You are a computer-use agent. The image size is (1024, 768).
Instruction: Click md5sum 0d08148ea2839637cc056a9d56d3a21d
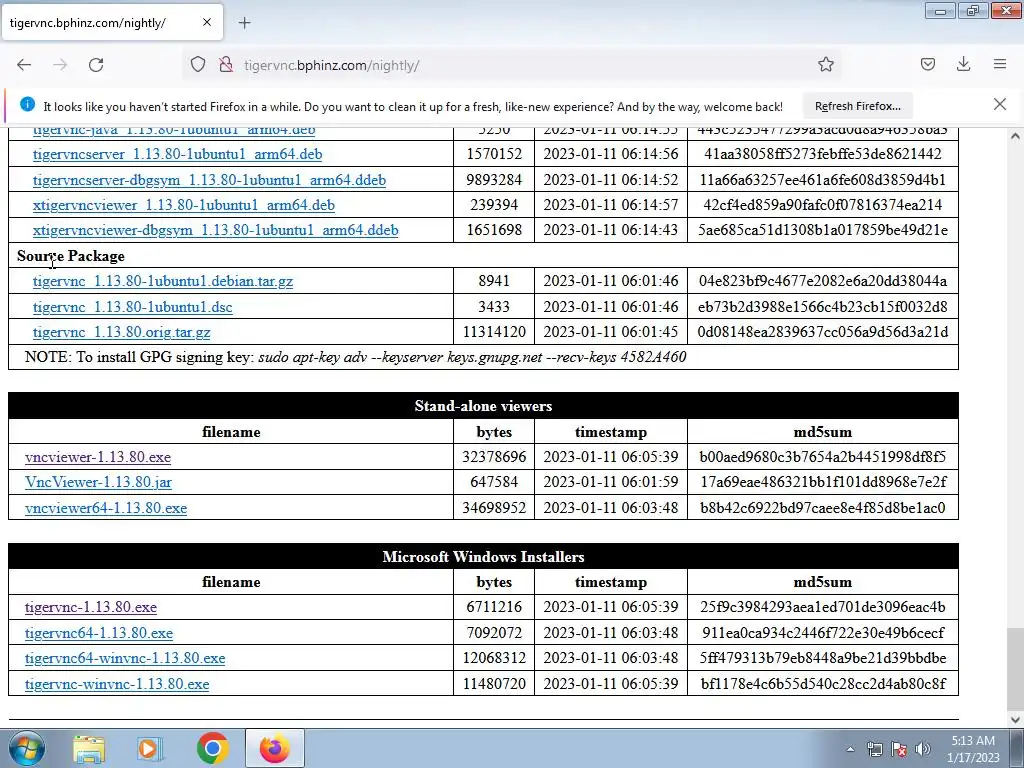point(822,332)
